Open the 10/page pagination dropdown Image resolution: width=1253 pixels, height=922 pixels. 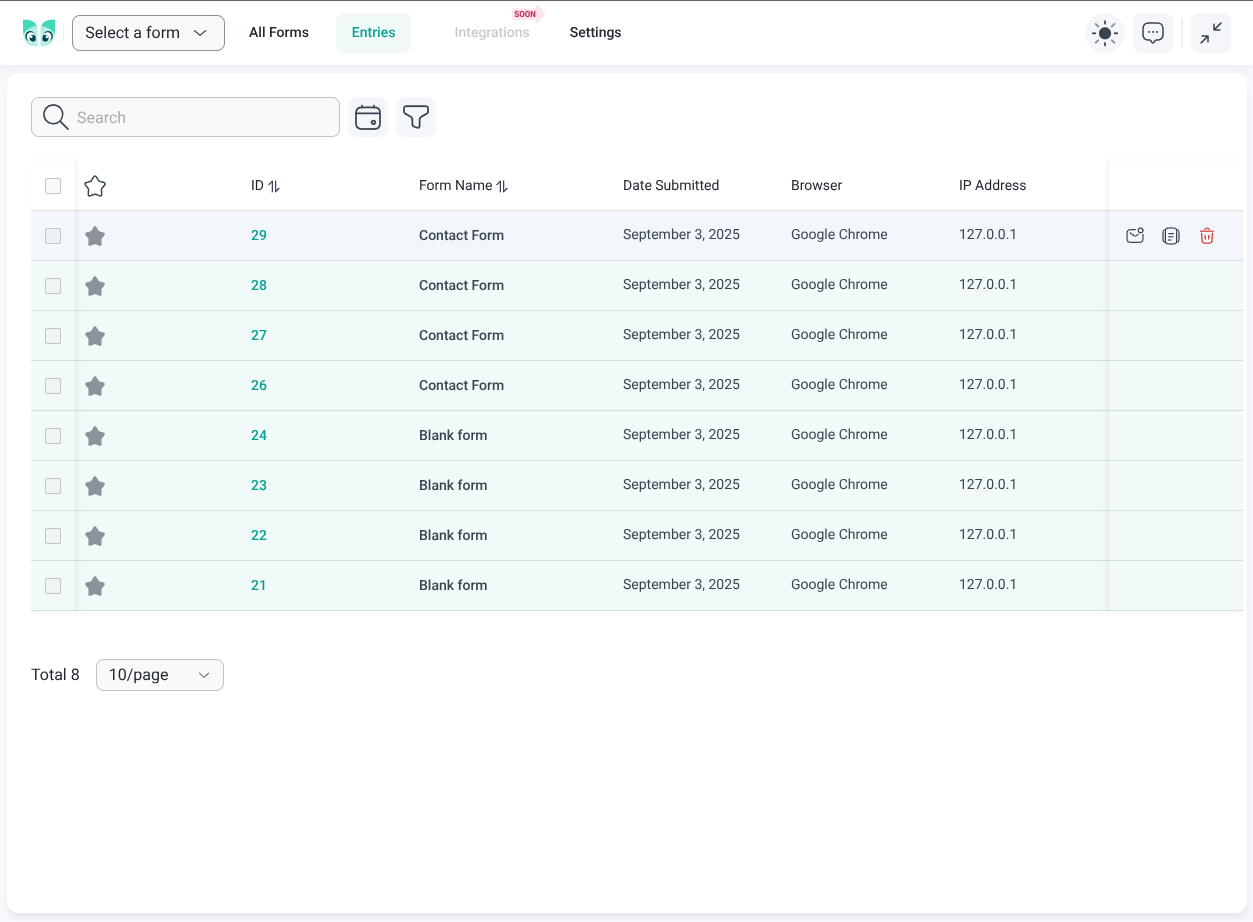point(160,675)
